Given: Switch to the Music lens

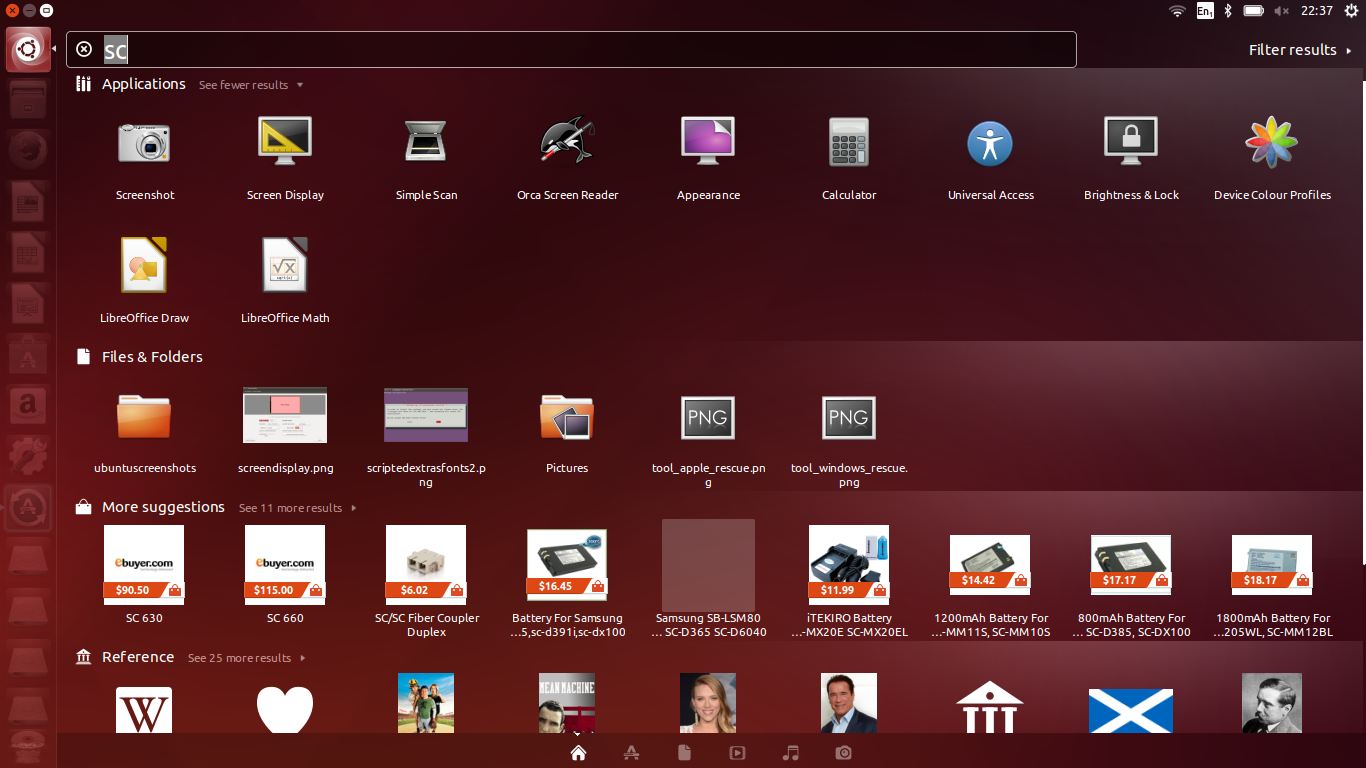Looking at the screenshot, I should [791, 753].
